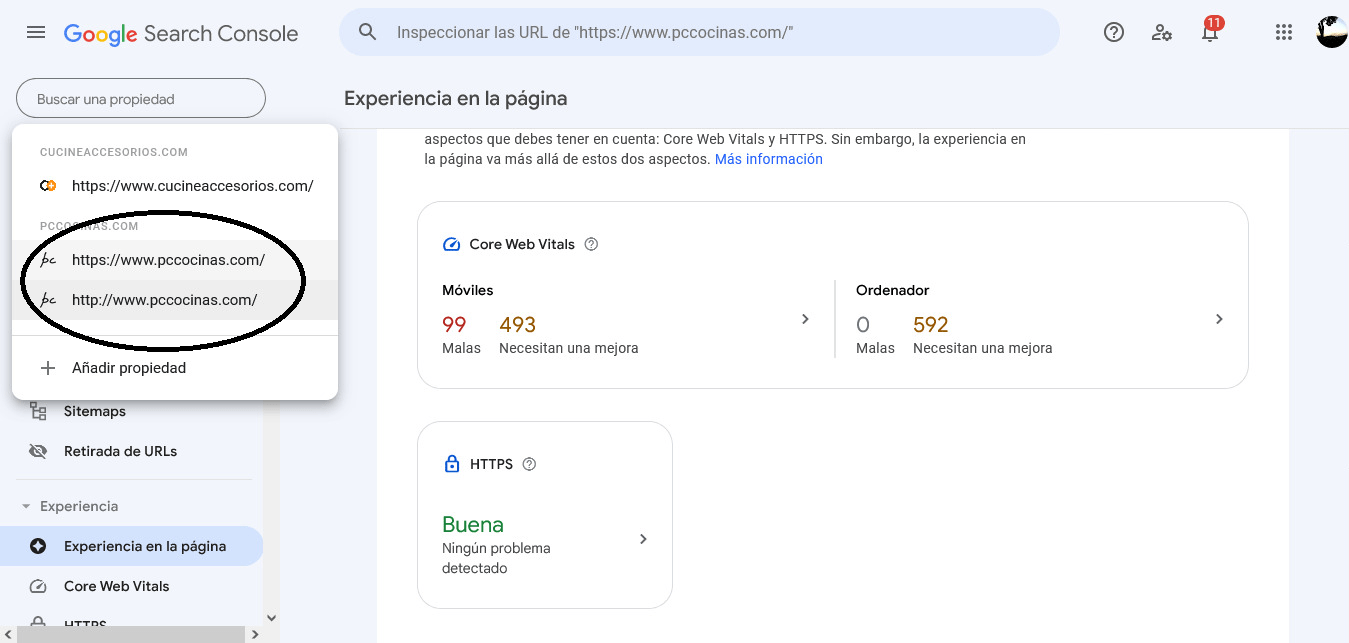Open the main hamburger menu
1349x643 pixels.
coord(36,32)
